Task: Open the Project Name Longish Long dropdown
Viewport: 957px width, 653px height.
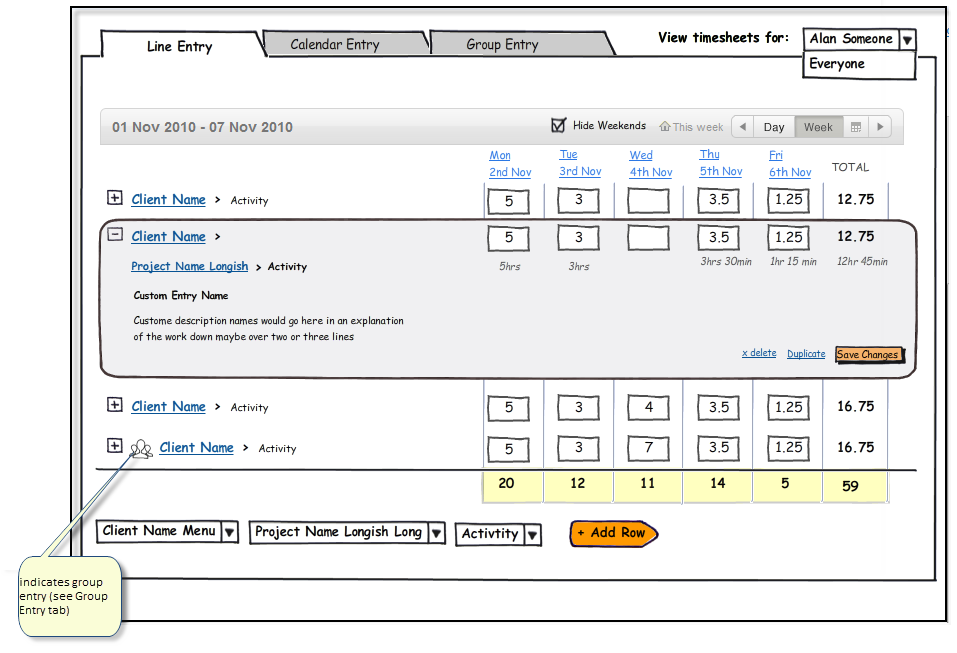Action: click(x=436, y=533)
